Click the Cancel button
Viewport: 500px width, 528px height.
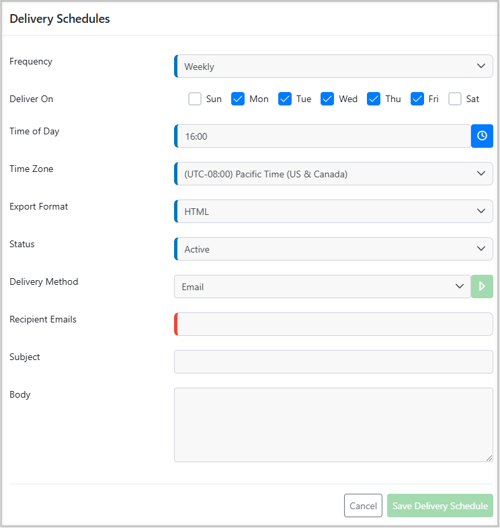[x=363, y=505]
